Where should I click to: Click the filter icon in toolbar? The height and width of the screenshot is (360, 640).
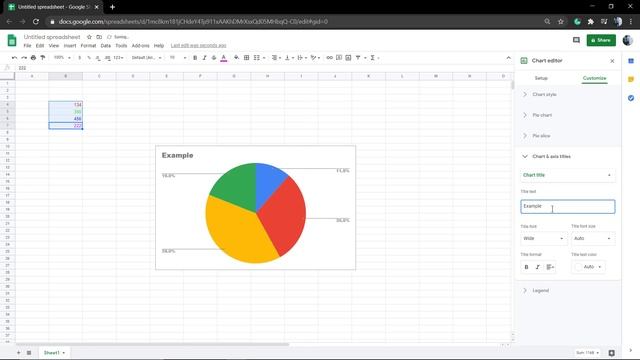point(358,58)
